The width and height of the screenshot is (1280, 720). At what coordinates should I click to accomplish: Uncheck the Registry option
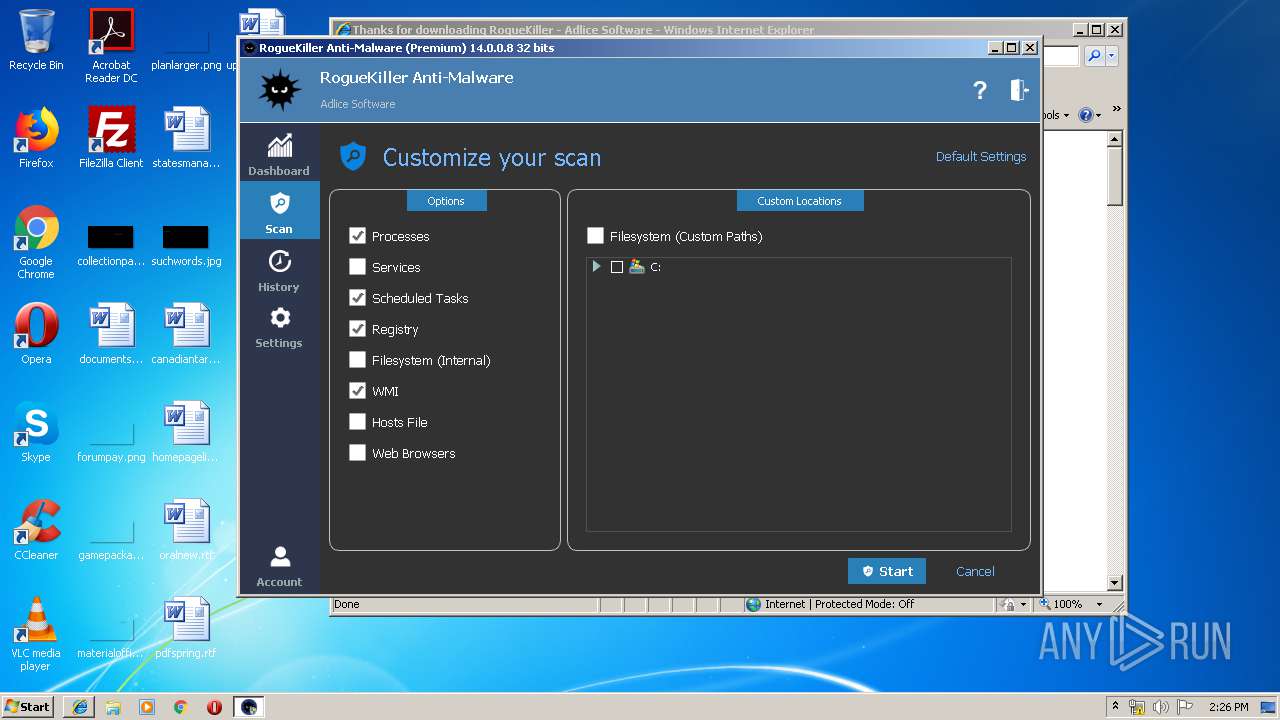tap(357, 329)
